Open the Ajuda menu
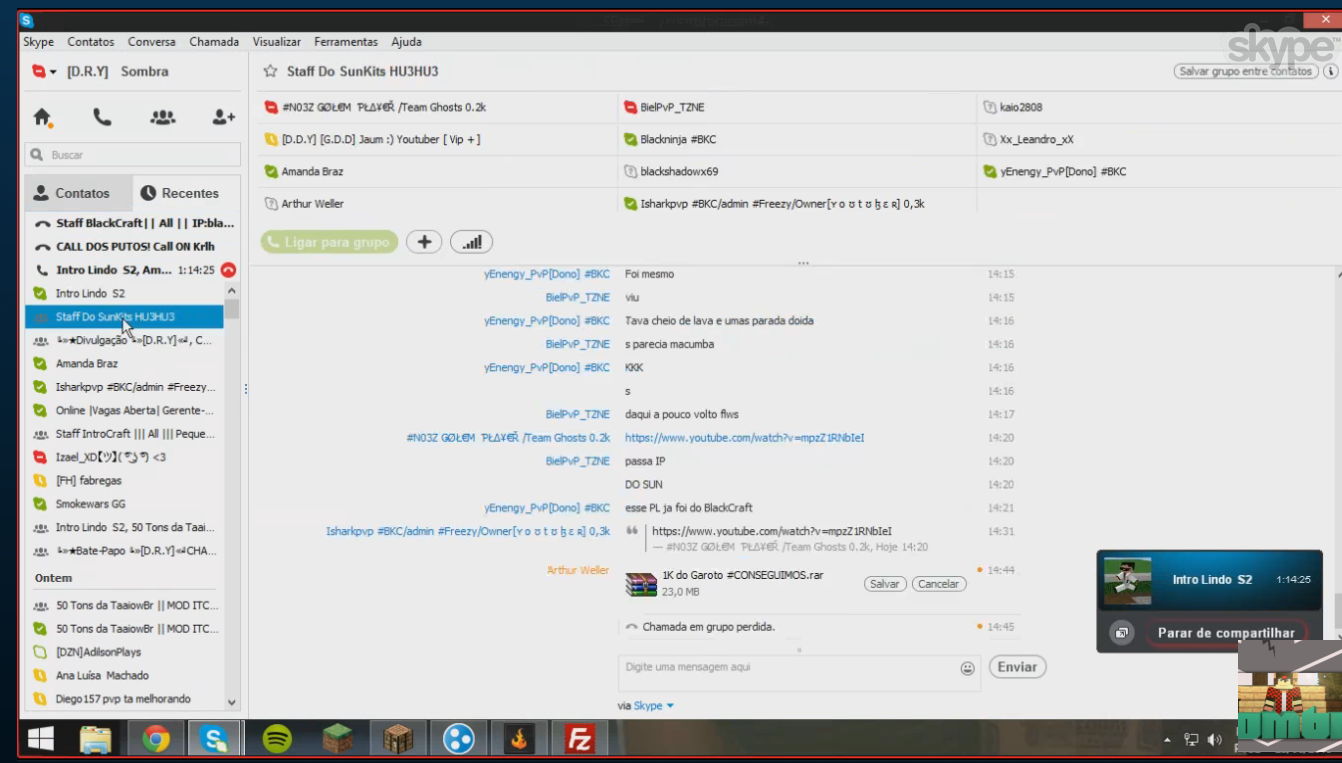This screenshot has width=1342, height=763. 406,42
